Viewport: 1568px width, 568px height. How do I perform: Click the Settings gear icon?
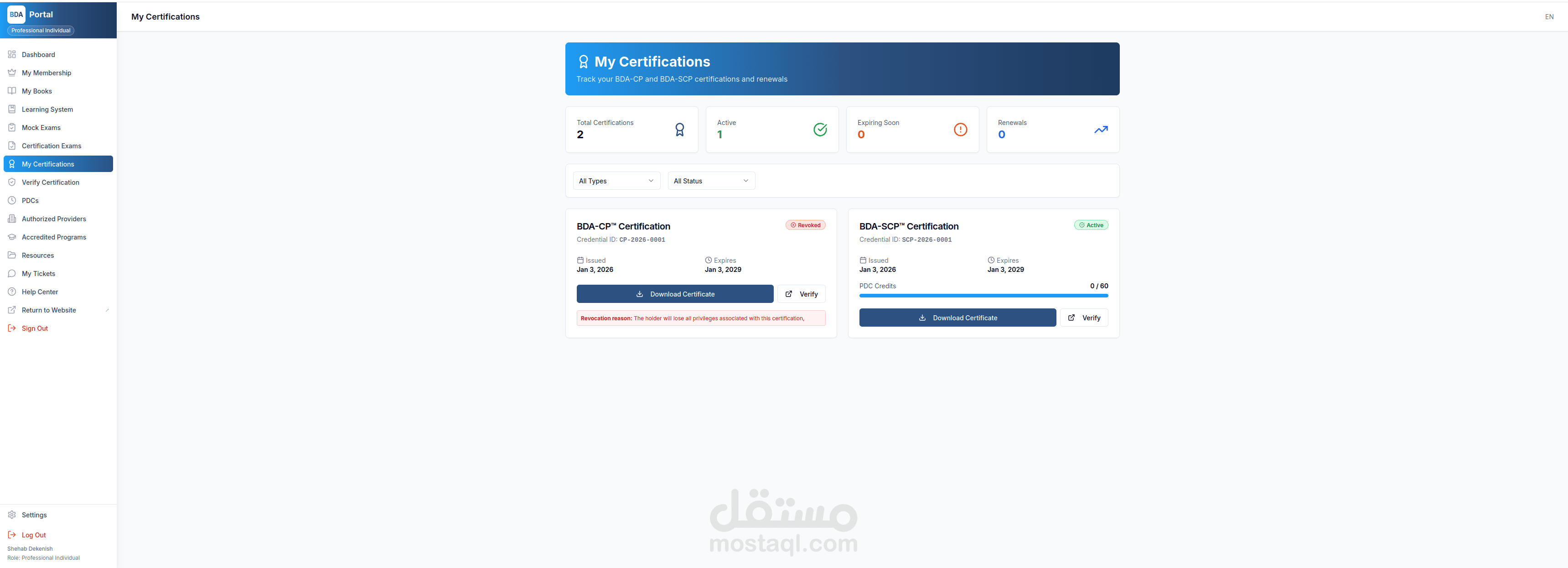point(11,515)
